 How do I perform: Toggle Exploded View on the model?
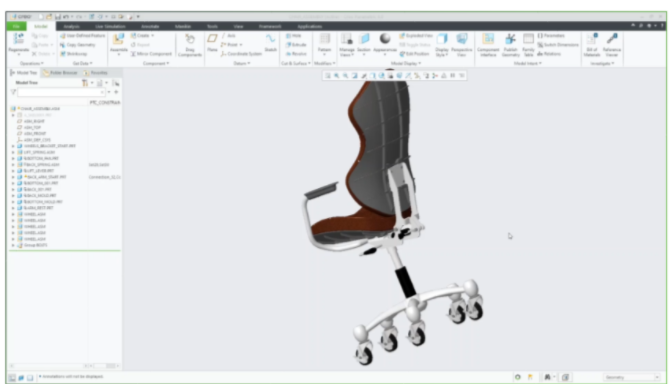tap(416, 36)
